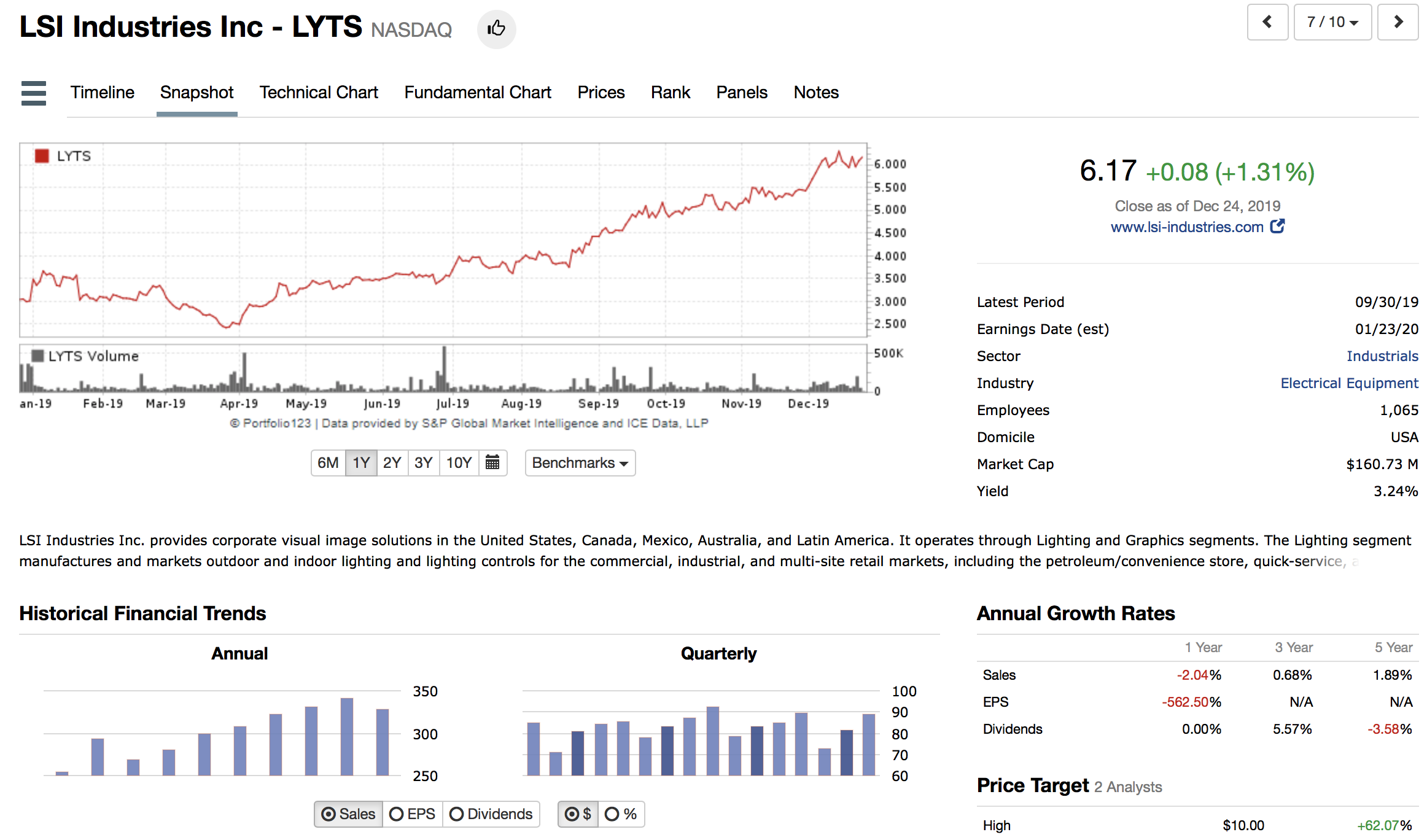Open the hamburger menu icon
This screenshot has height=840, width=1427.
[x=34, y=93]
